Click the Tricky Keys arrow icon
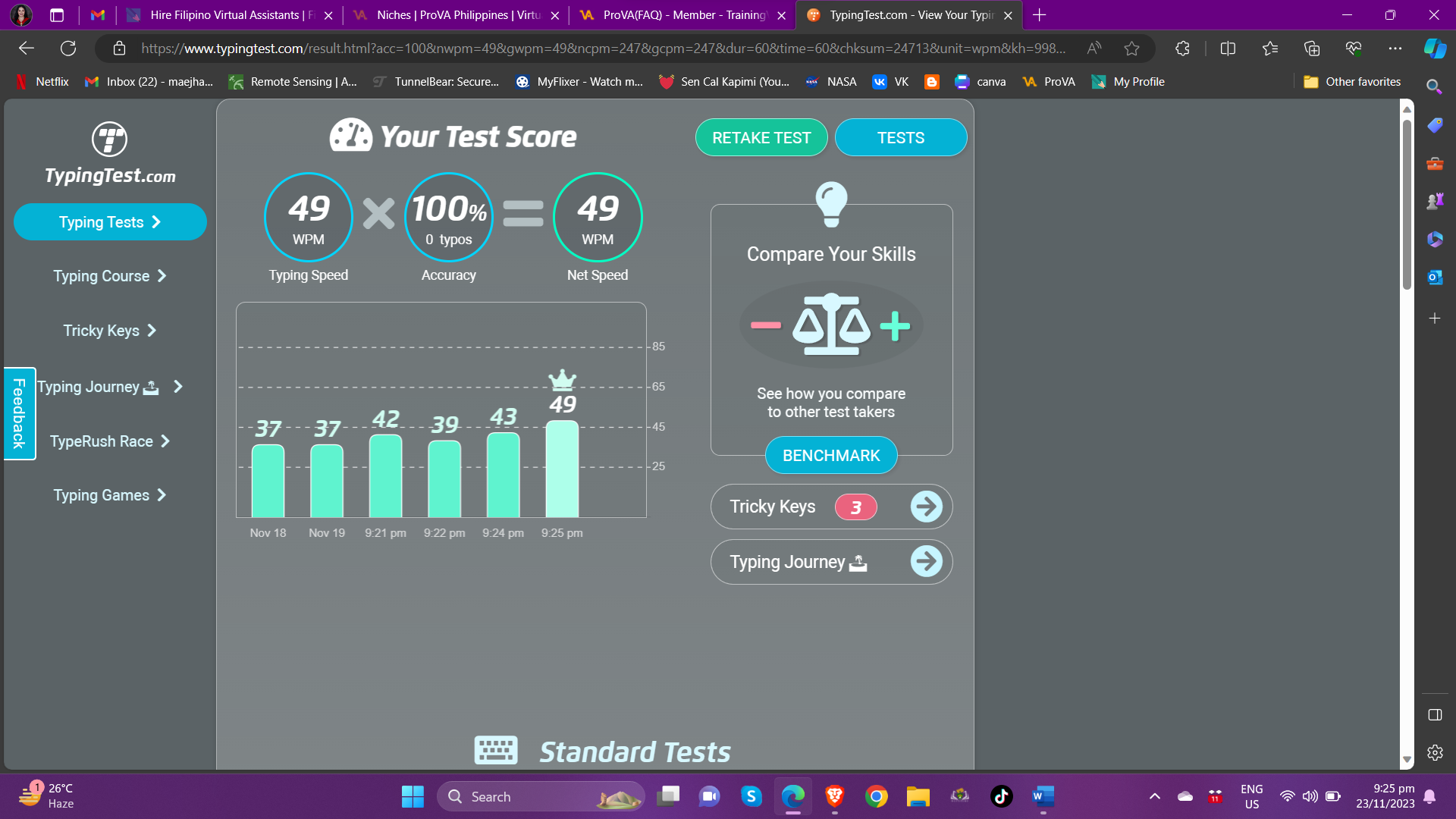This screenshot has height=819, width=1456. (926, 507)
